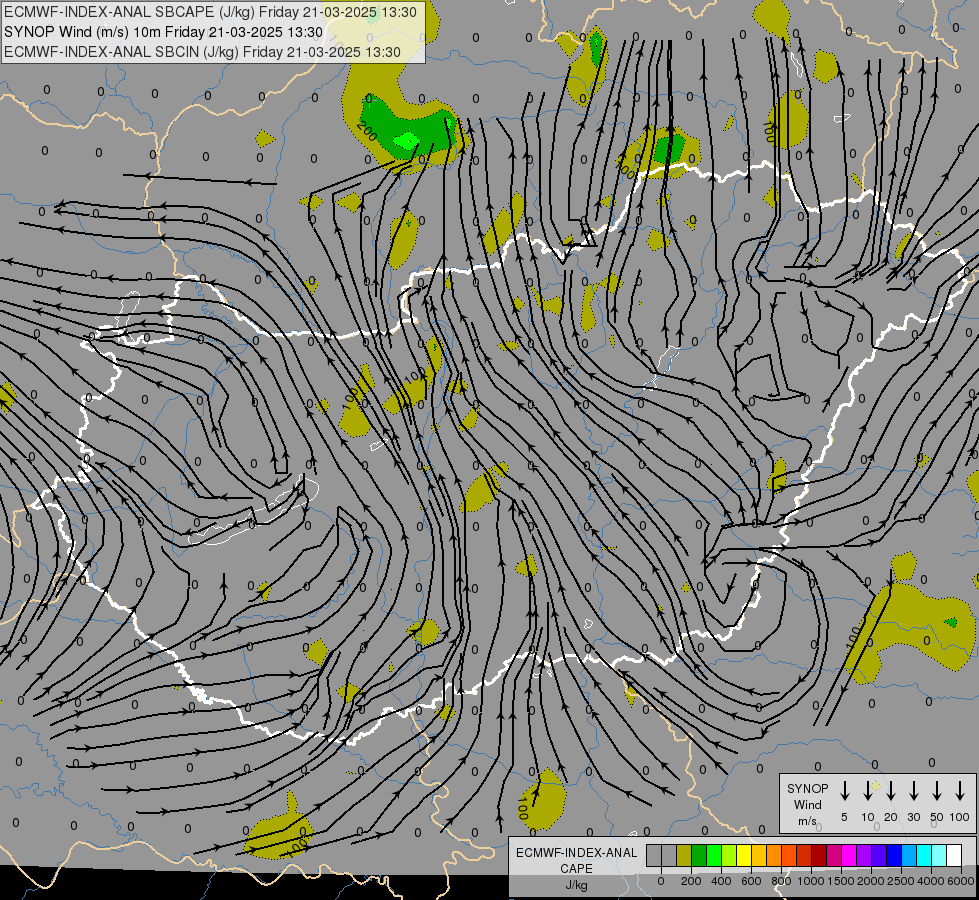Click the 10 m/s wind arrow in the legend
979x900 pixels.
pos(867,790)
